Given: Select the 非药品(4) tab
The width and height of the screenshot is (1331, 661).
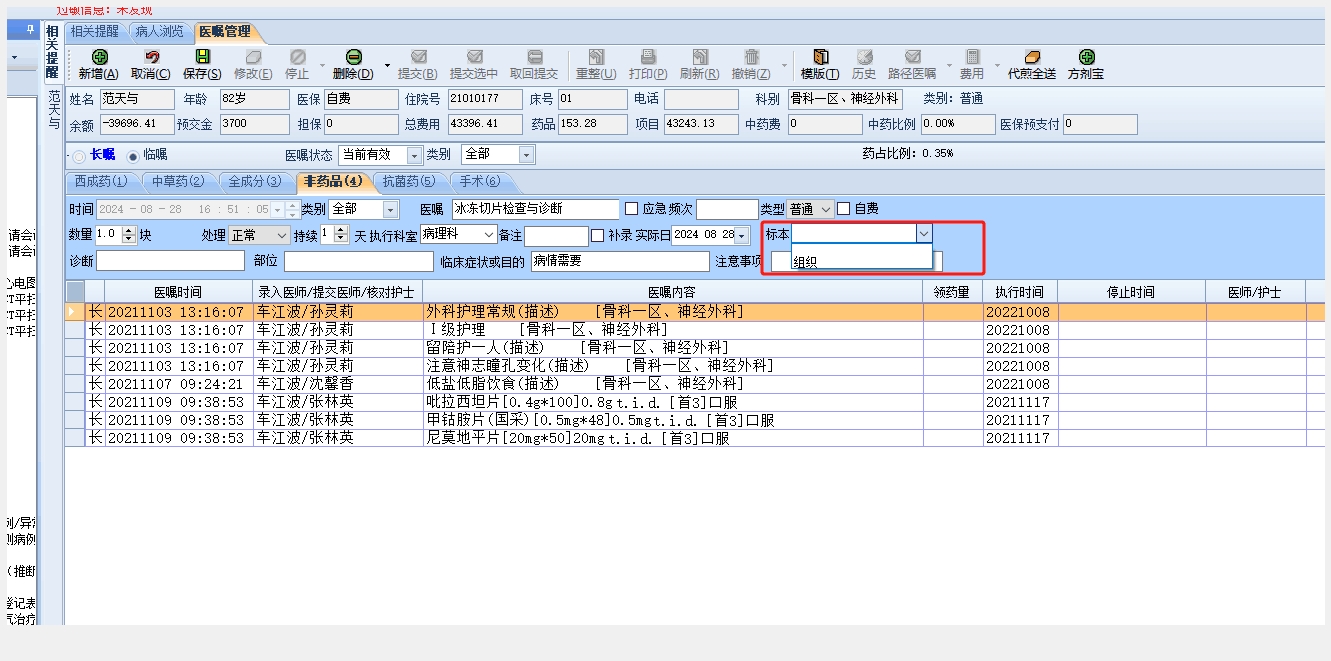Looking at the screenshot, I should (333, 182).
